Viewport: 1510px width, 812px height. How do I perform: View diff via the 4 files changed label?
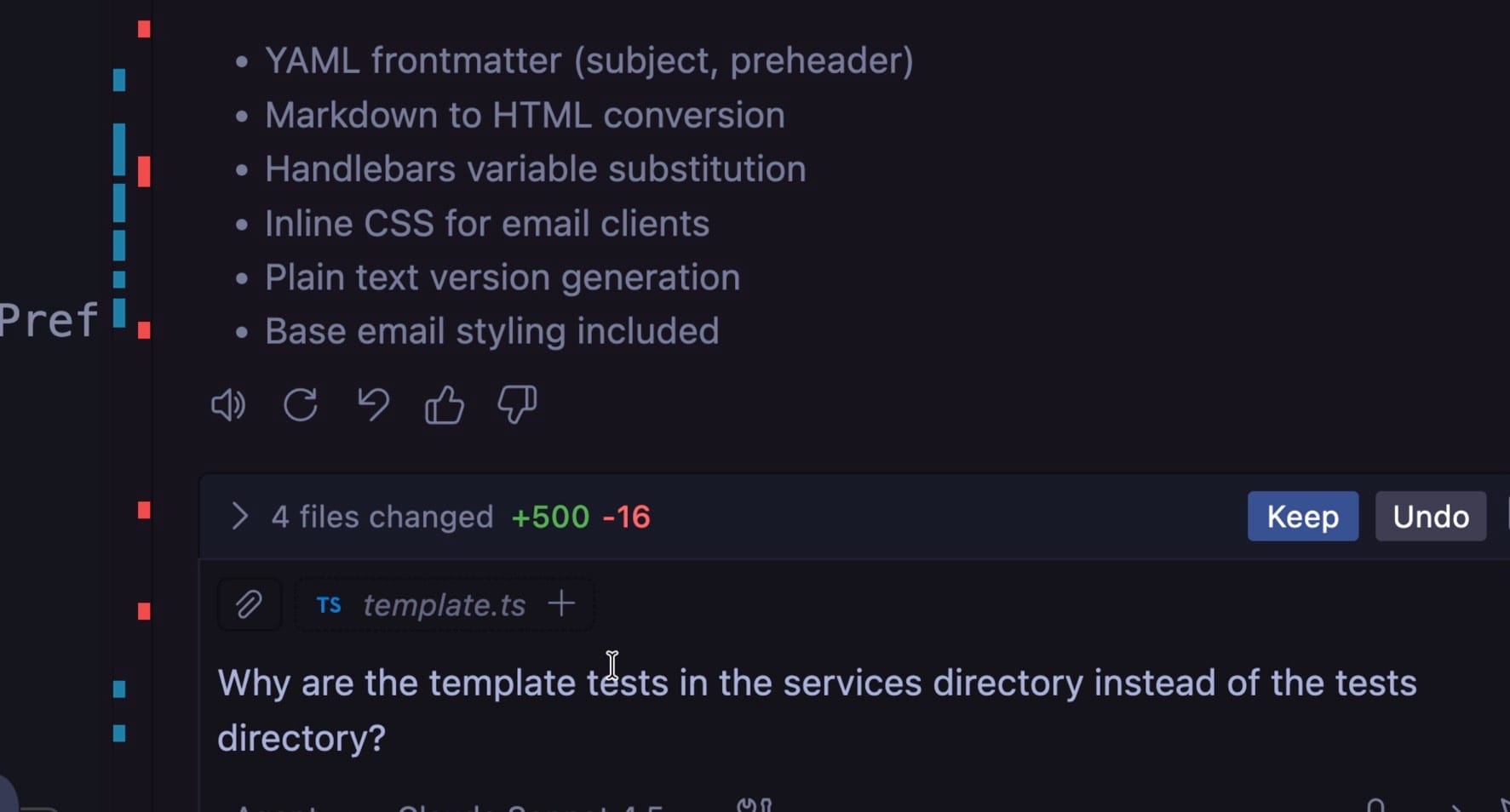coord(381,517)
